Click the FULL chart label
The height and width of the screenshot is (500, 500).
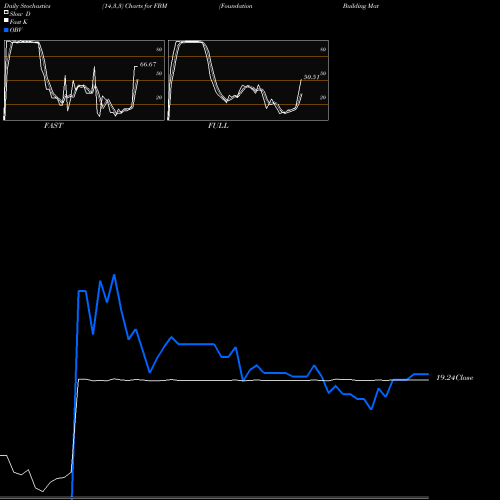[218, 126]
